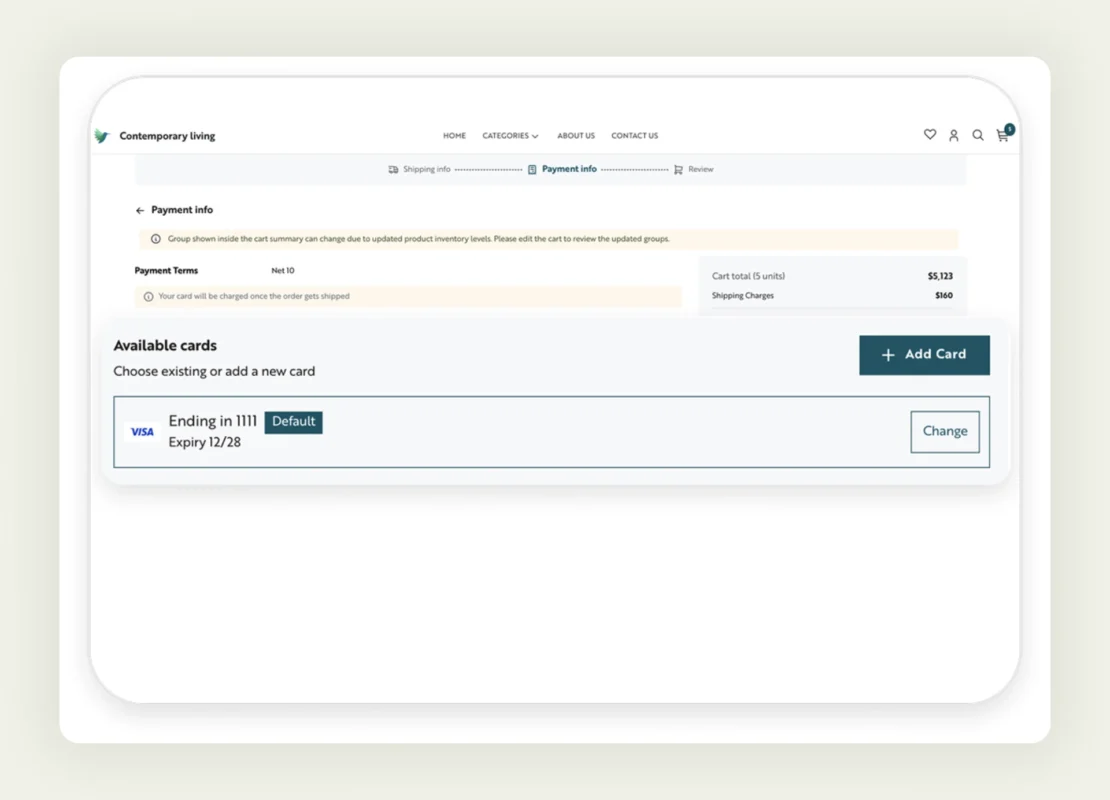The image size is (1110, 800).
Task: Open the Contact Us page
Action: pyautogui.click(x=634, y=135)
